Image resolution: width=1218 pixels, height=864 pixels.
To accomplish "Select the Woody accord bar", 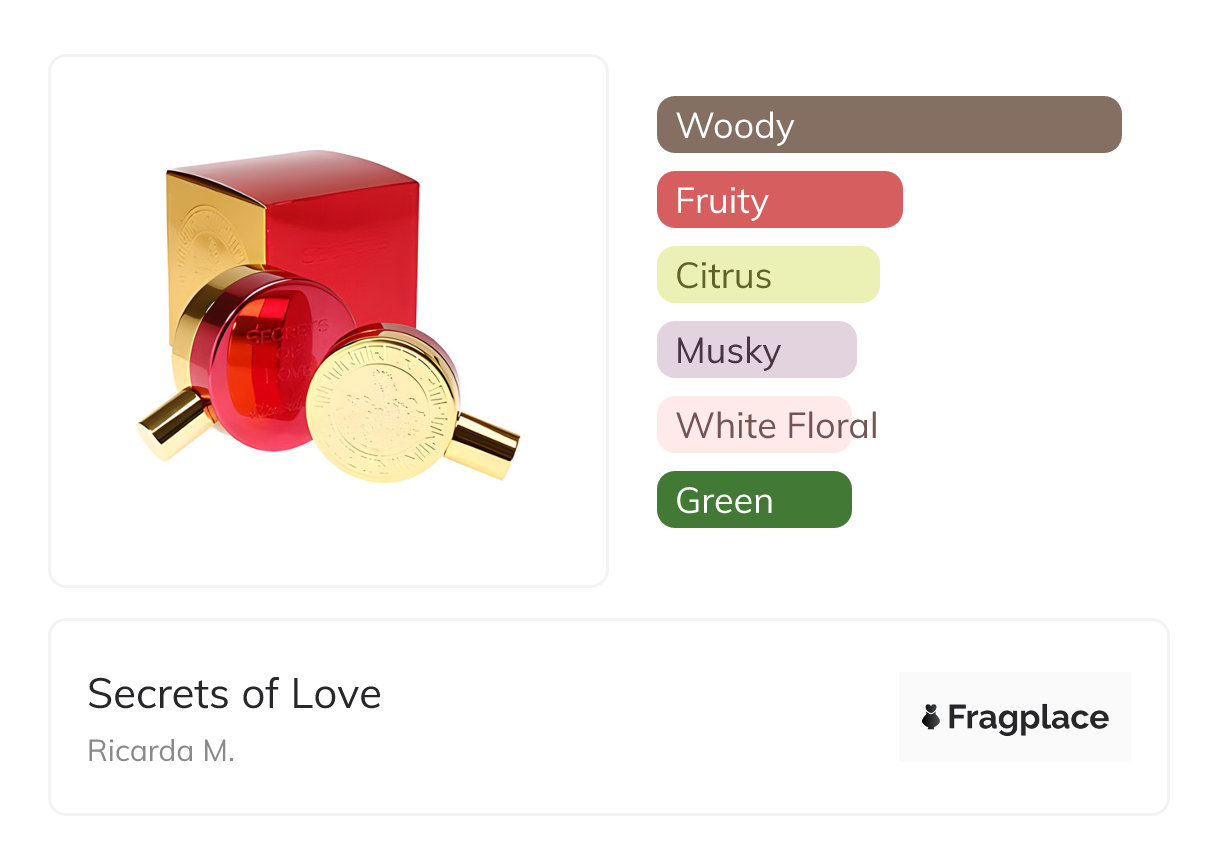I will [888, 125].
